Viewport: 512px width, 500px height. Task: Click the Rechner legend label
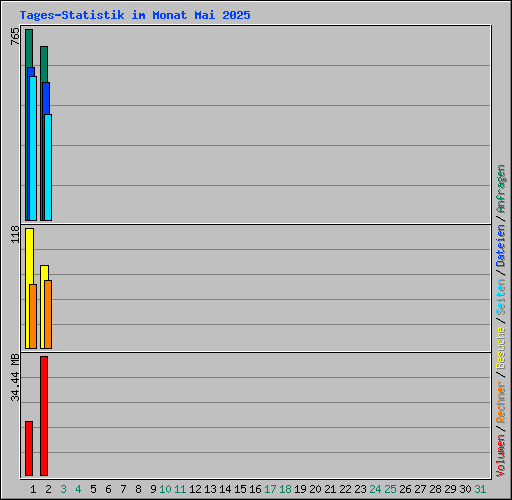[x=501, y=402]
